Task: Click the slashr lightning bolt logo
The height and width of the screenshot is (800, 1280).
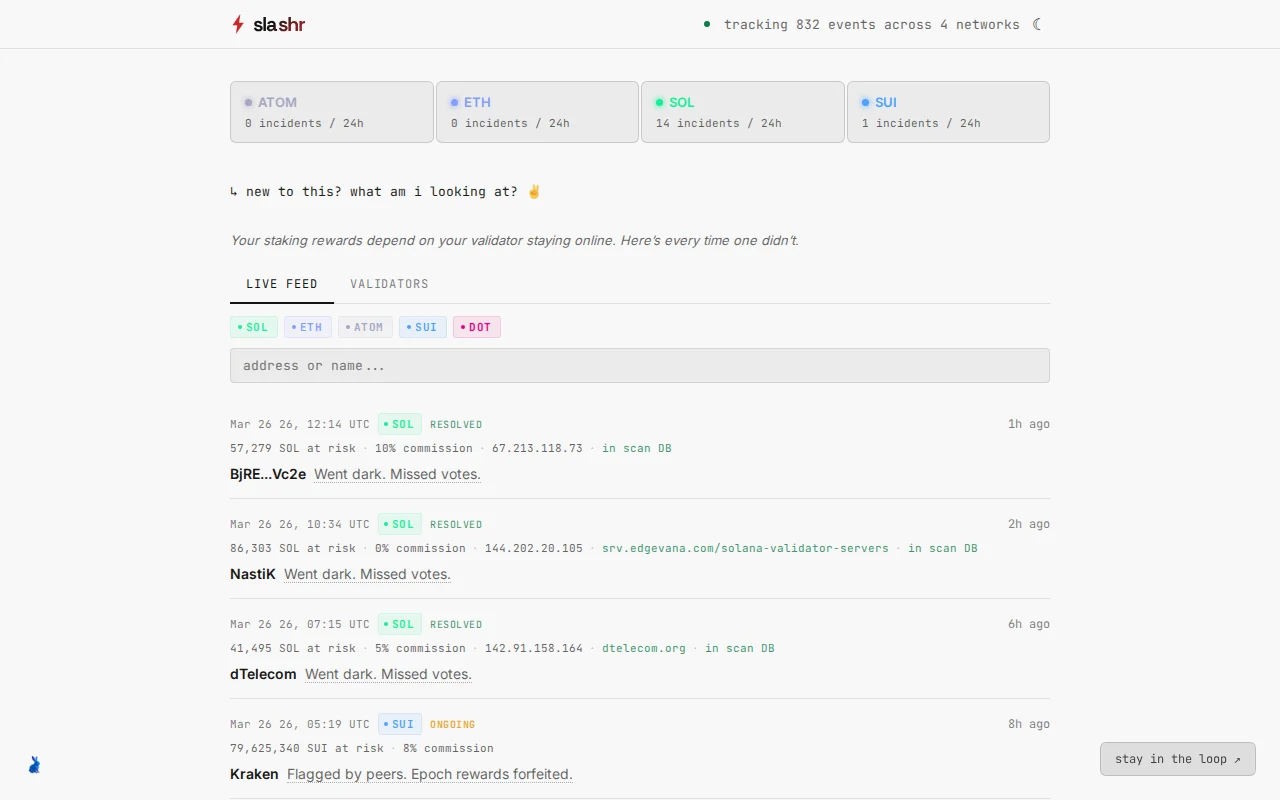Action: coord(238,24)
